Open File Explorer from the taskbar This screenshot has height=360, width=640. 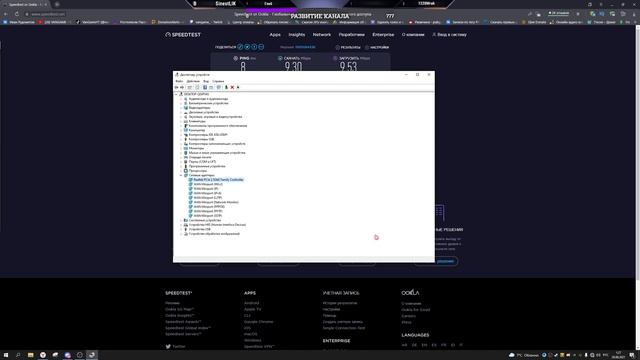point(31,355)
